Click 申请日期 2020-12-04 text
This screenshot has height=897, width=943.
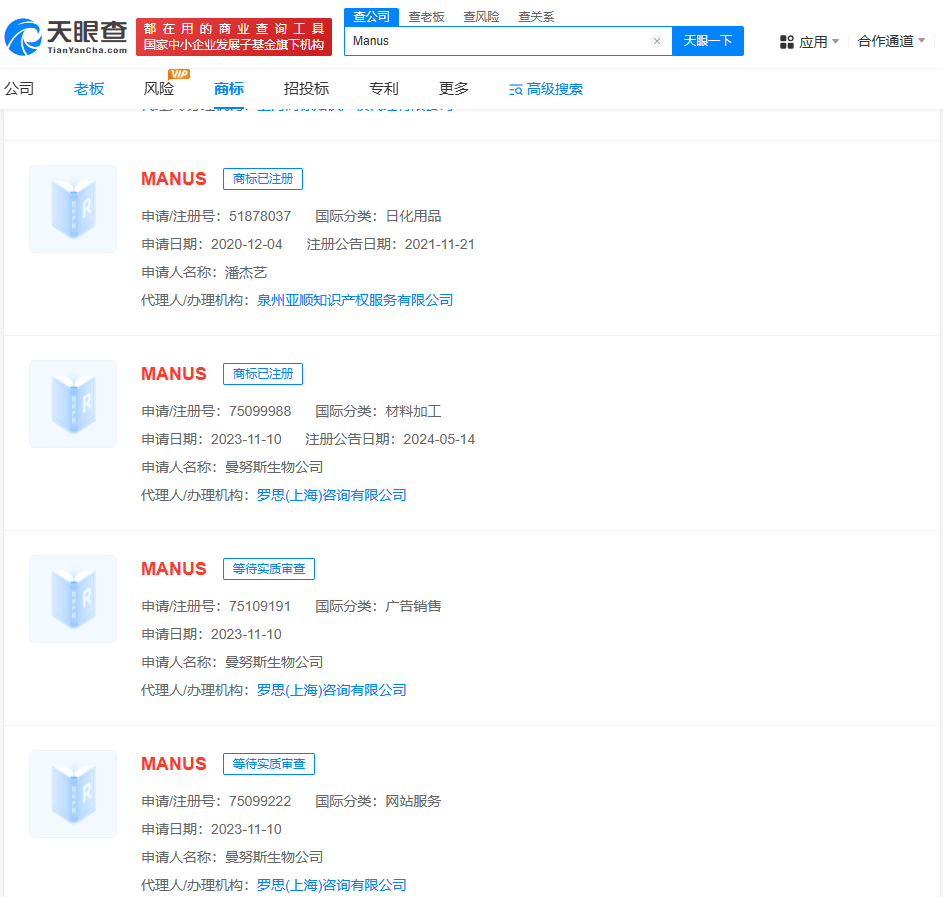click(212, 244)
